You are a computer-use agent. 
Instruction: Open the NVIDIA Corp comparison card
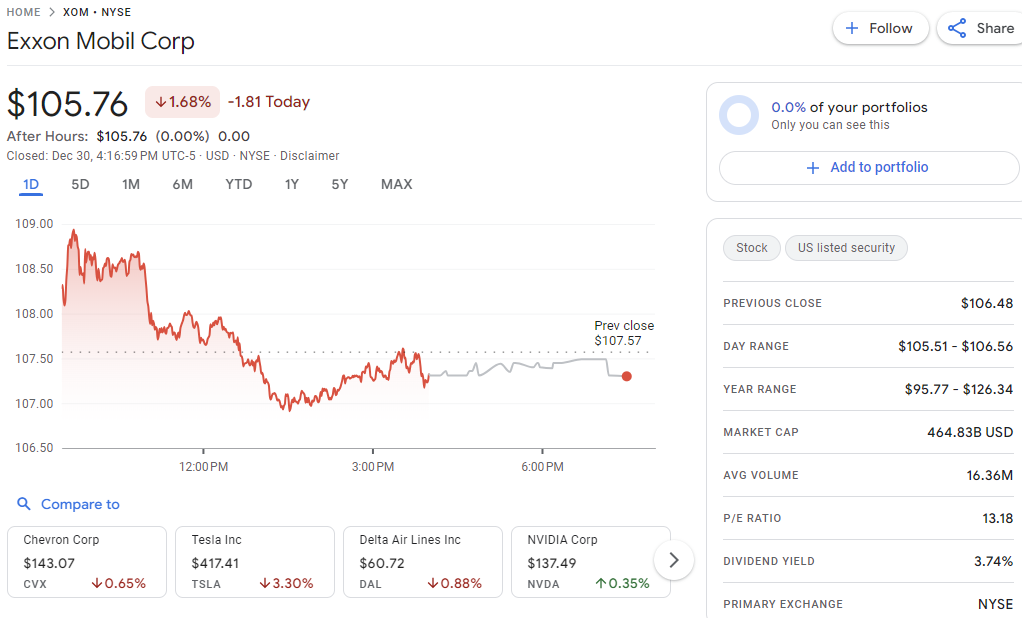pos(591,562)
